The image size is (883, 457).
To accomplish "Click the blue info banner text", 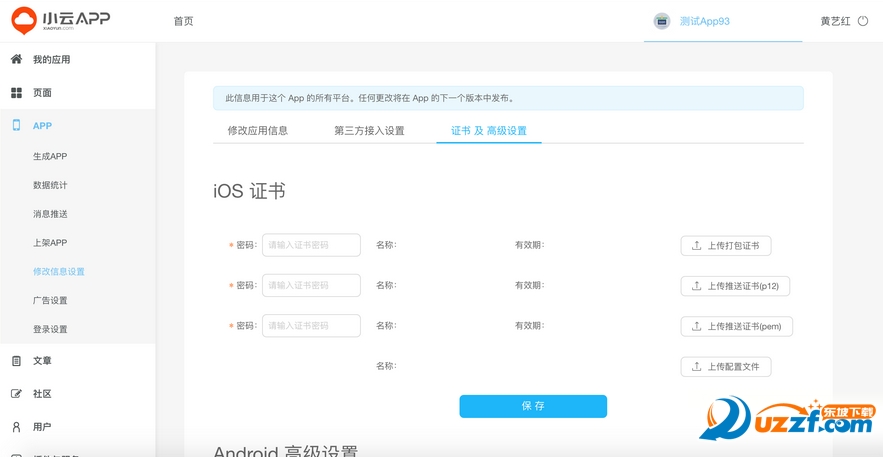I will click(x=369, y=98).
